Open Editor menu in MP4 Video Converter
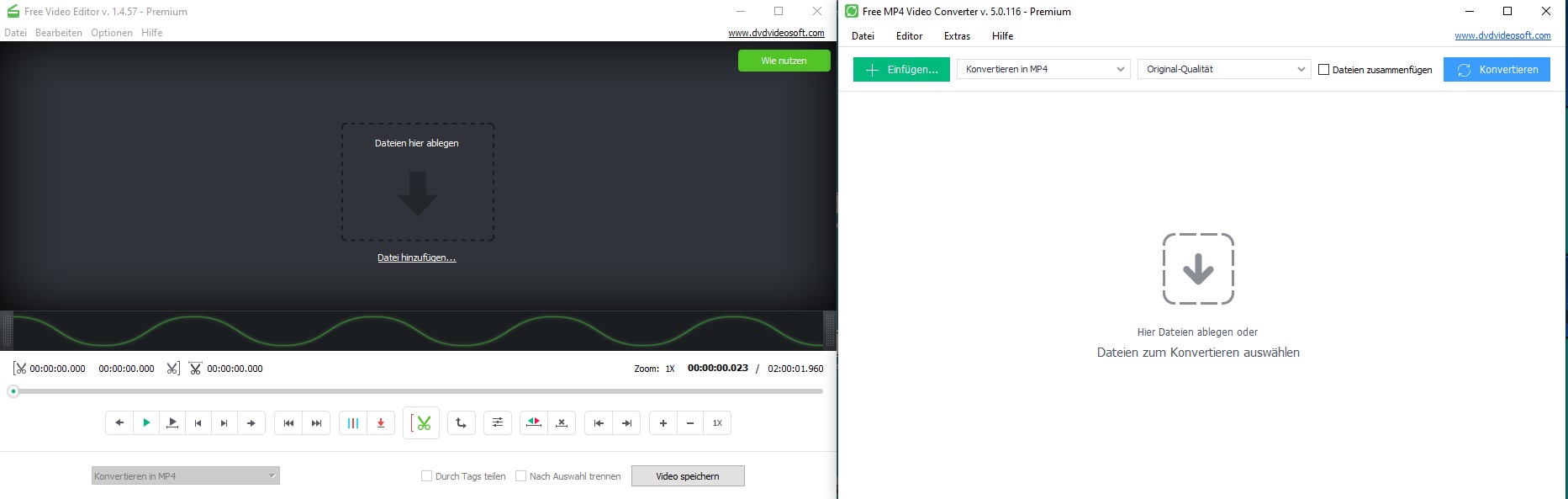The height and width of the screenshot is (499, 1568). (x=909, y=36)
